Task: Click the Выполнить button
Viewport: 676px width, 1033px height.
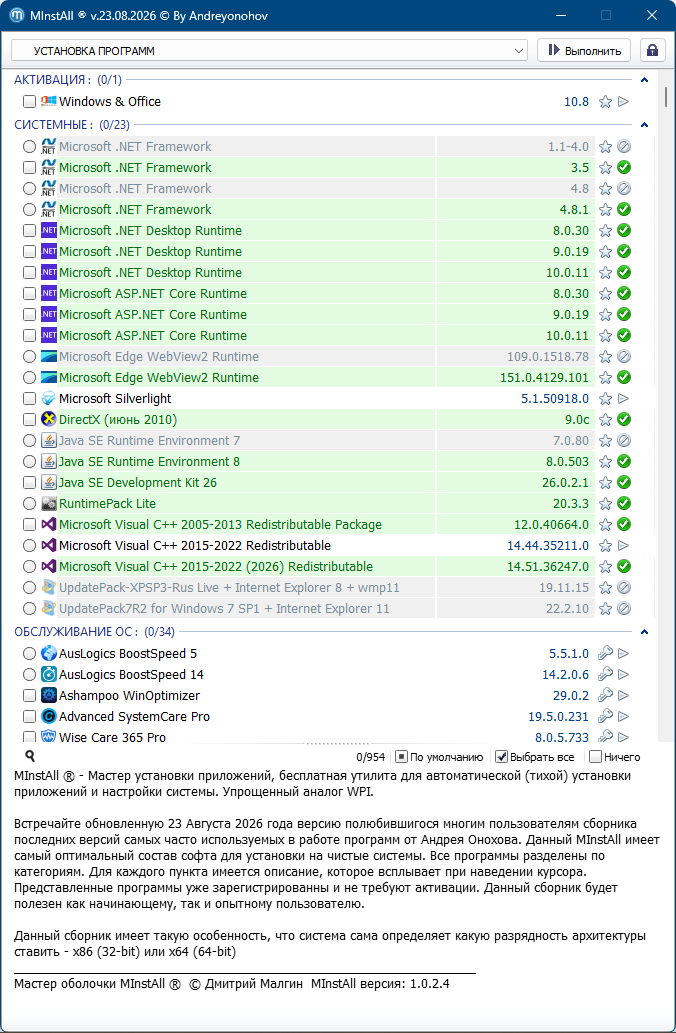Action: [x=584, y=51]
